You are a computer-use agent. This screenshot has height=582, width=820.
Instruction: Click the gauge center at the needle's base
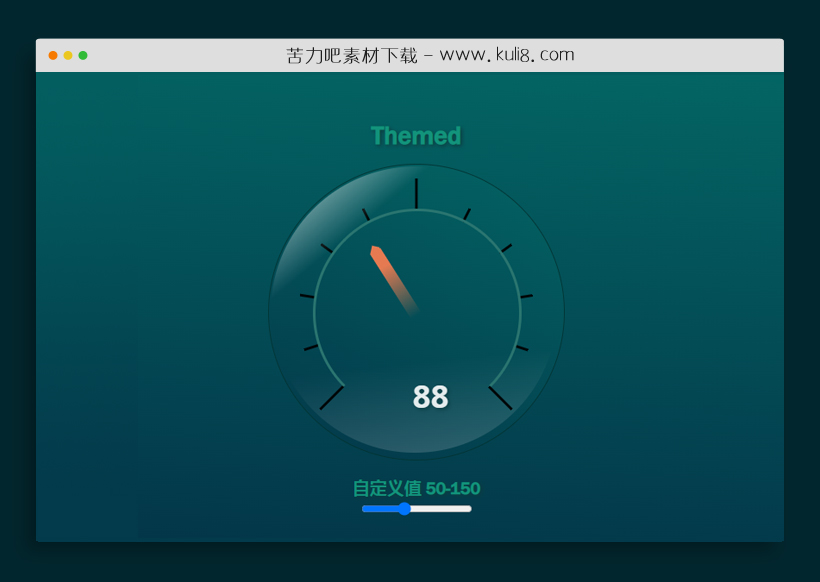click(x=416, y=313)
